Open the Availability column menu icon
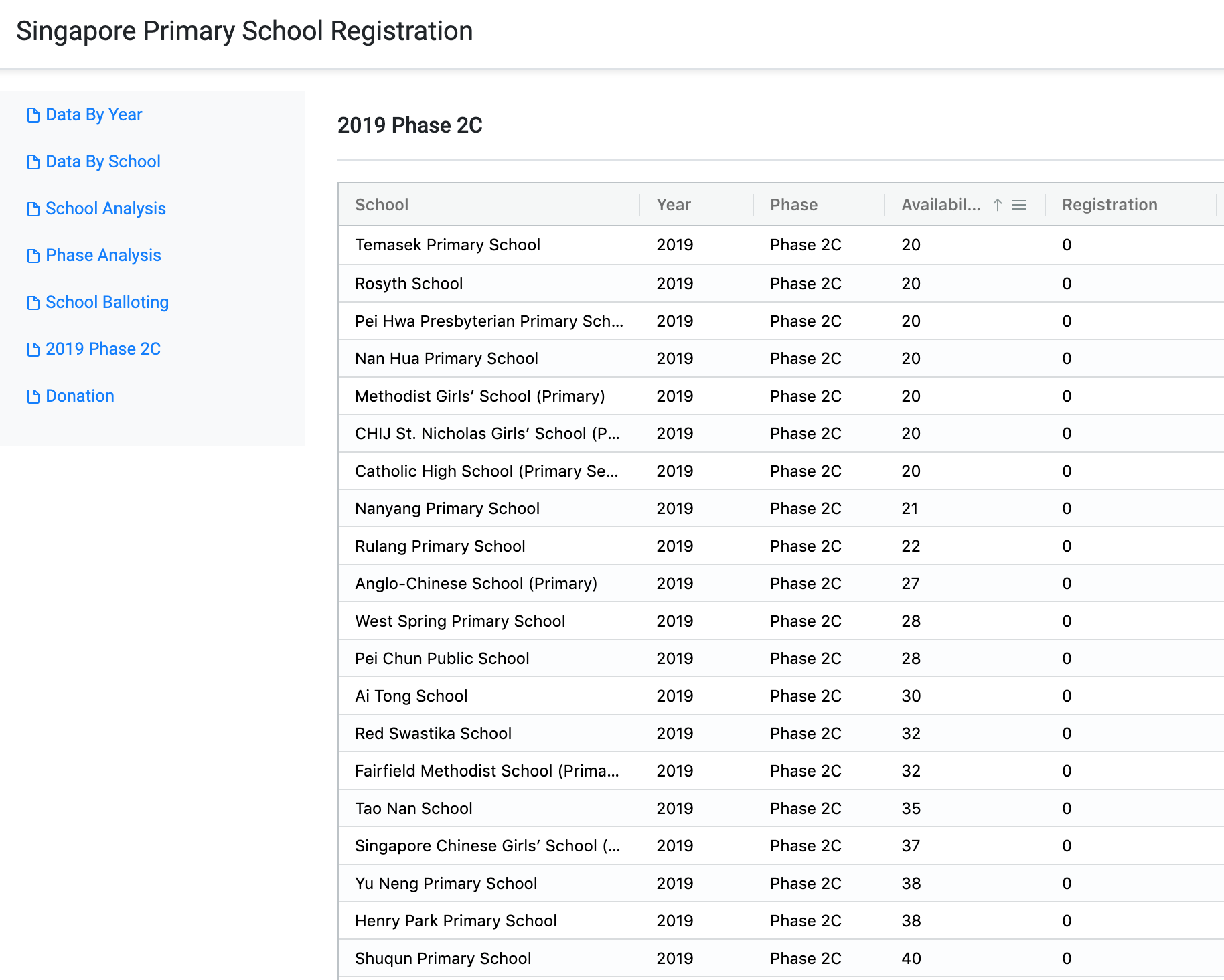Viewport: 1224px width, 980px height. [x=1019, y=205]
